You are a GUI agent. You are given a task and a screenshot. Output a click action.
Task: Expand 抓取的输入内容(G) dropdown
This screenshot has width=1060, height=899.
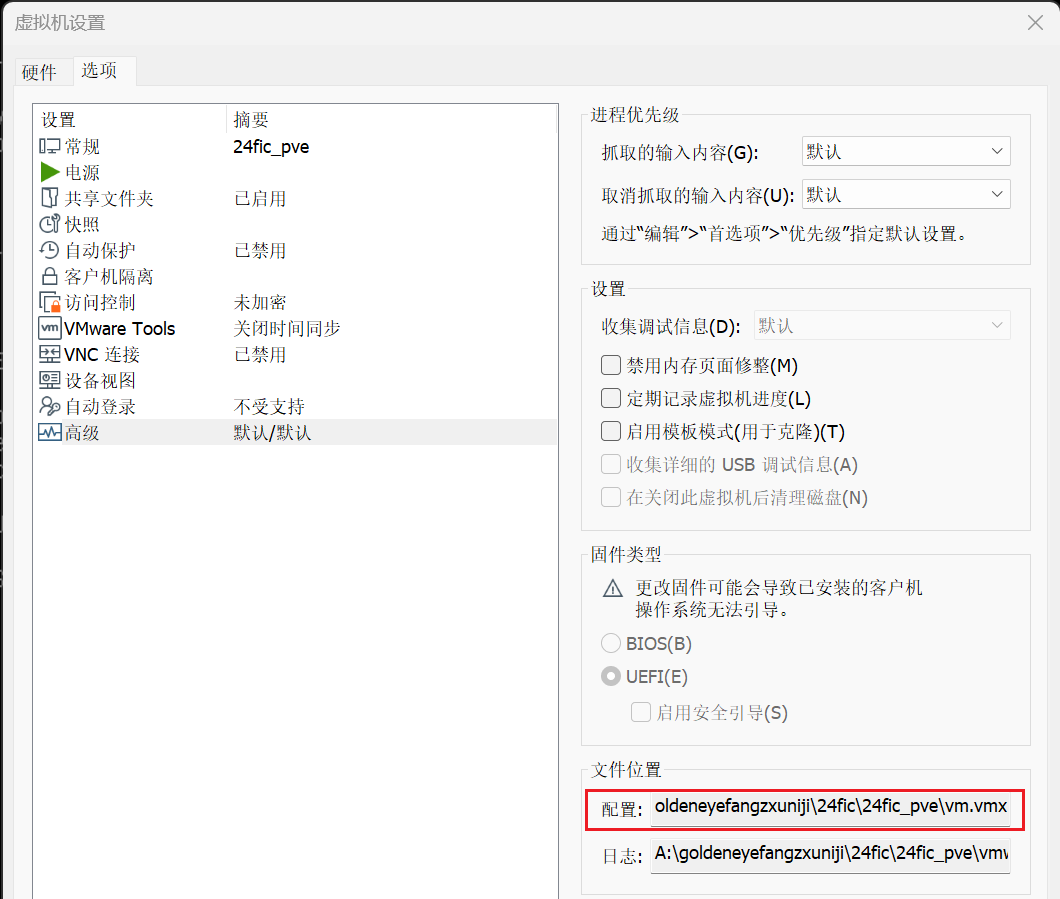905,152
